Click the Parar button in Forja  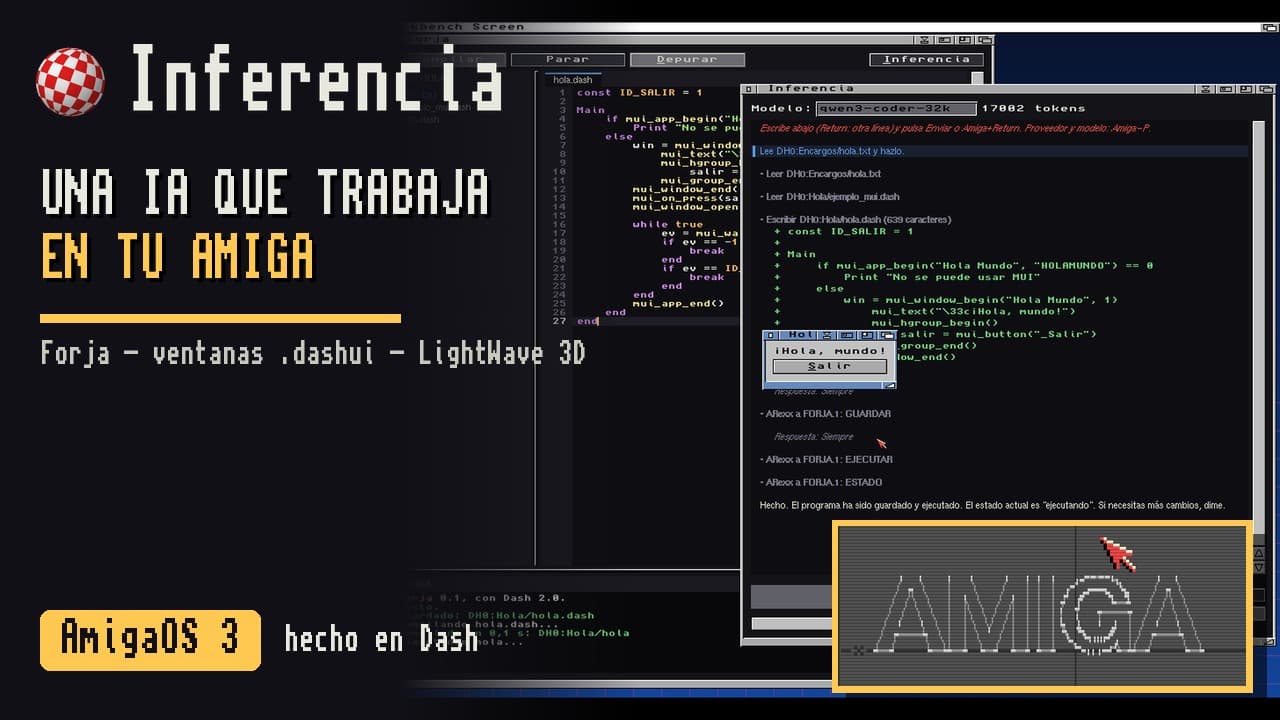click(567, 60)
